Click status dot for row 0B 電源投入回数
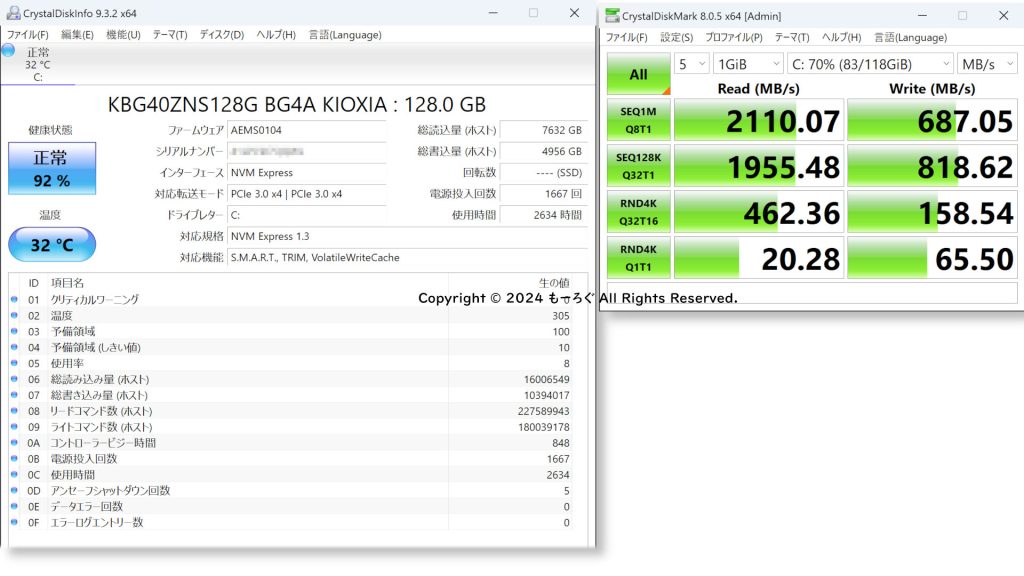 point(14,458)
